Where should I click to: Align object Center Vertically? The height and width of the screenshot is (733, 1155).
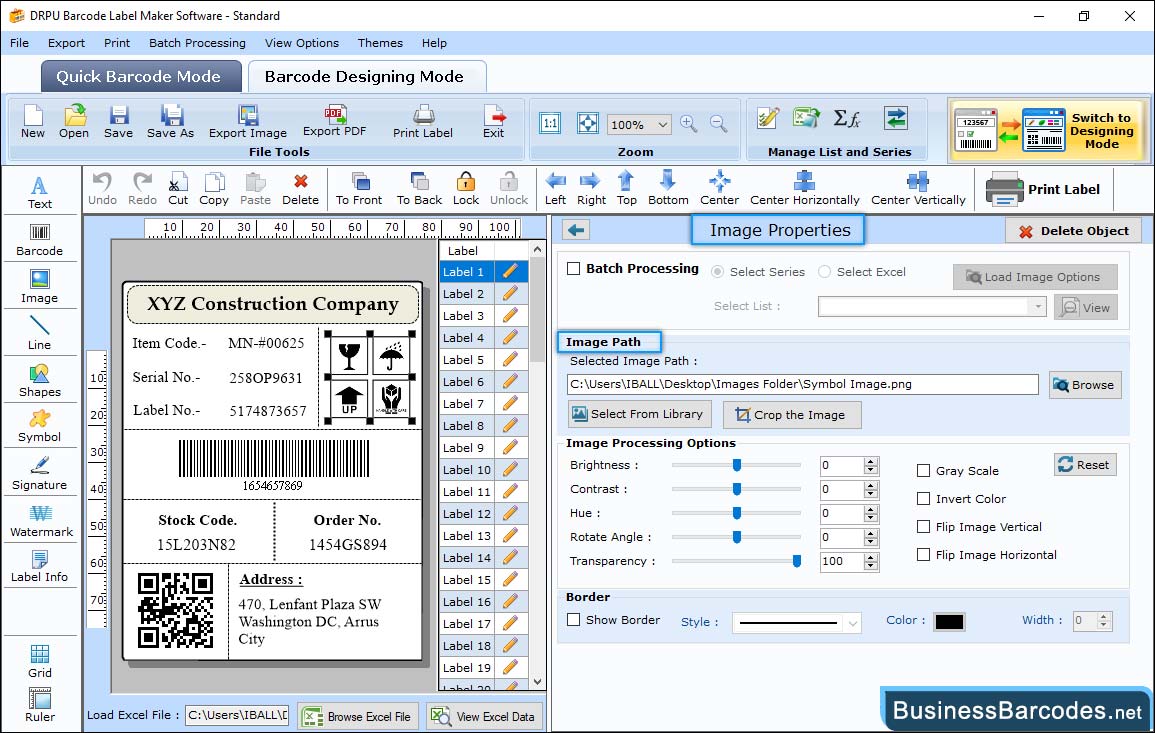918,189
